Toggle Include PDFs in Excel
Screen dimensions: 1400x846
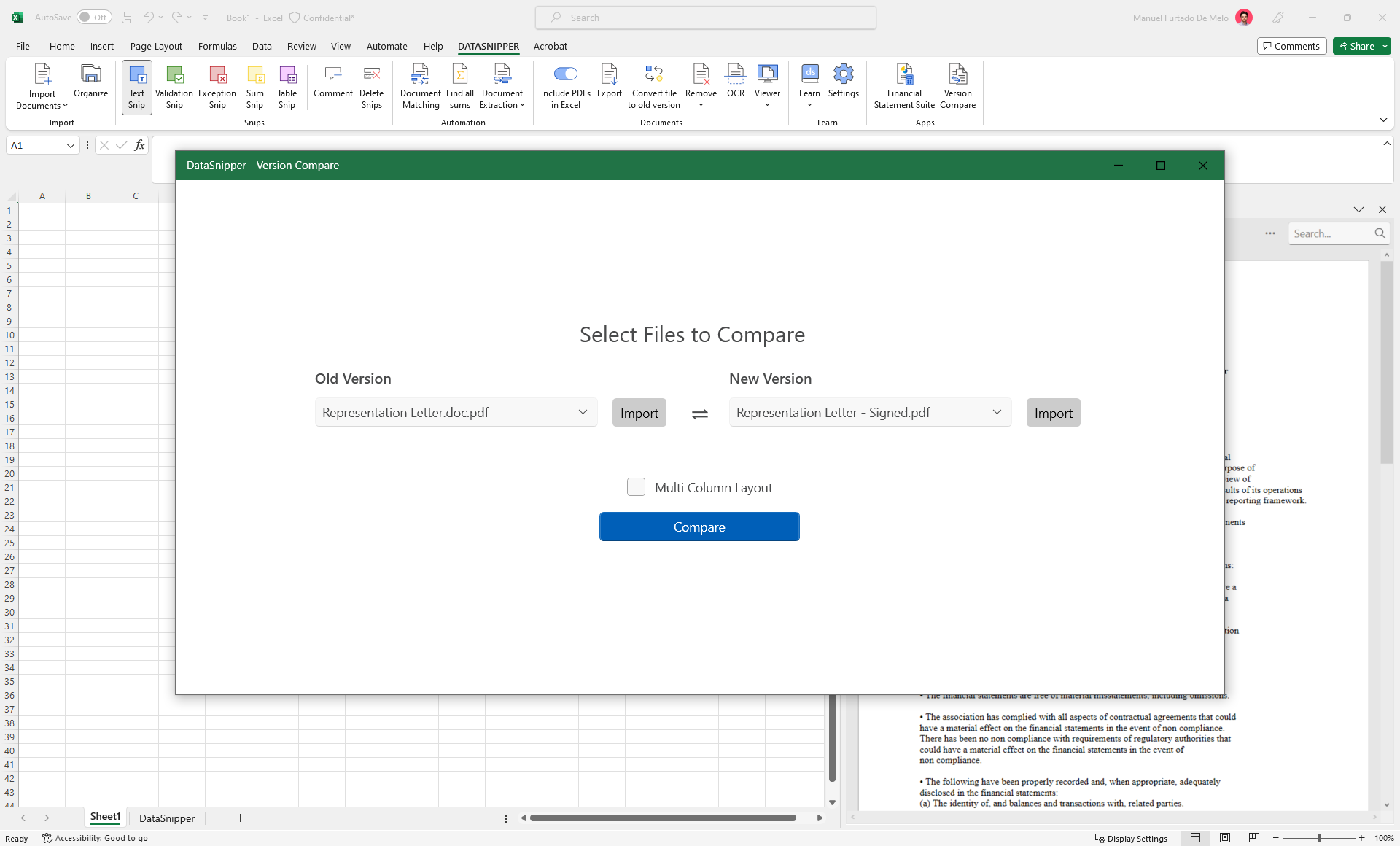click(x=565, y=74)
